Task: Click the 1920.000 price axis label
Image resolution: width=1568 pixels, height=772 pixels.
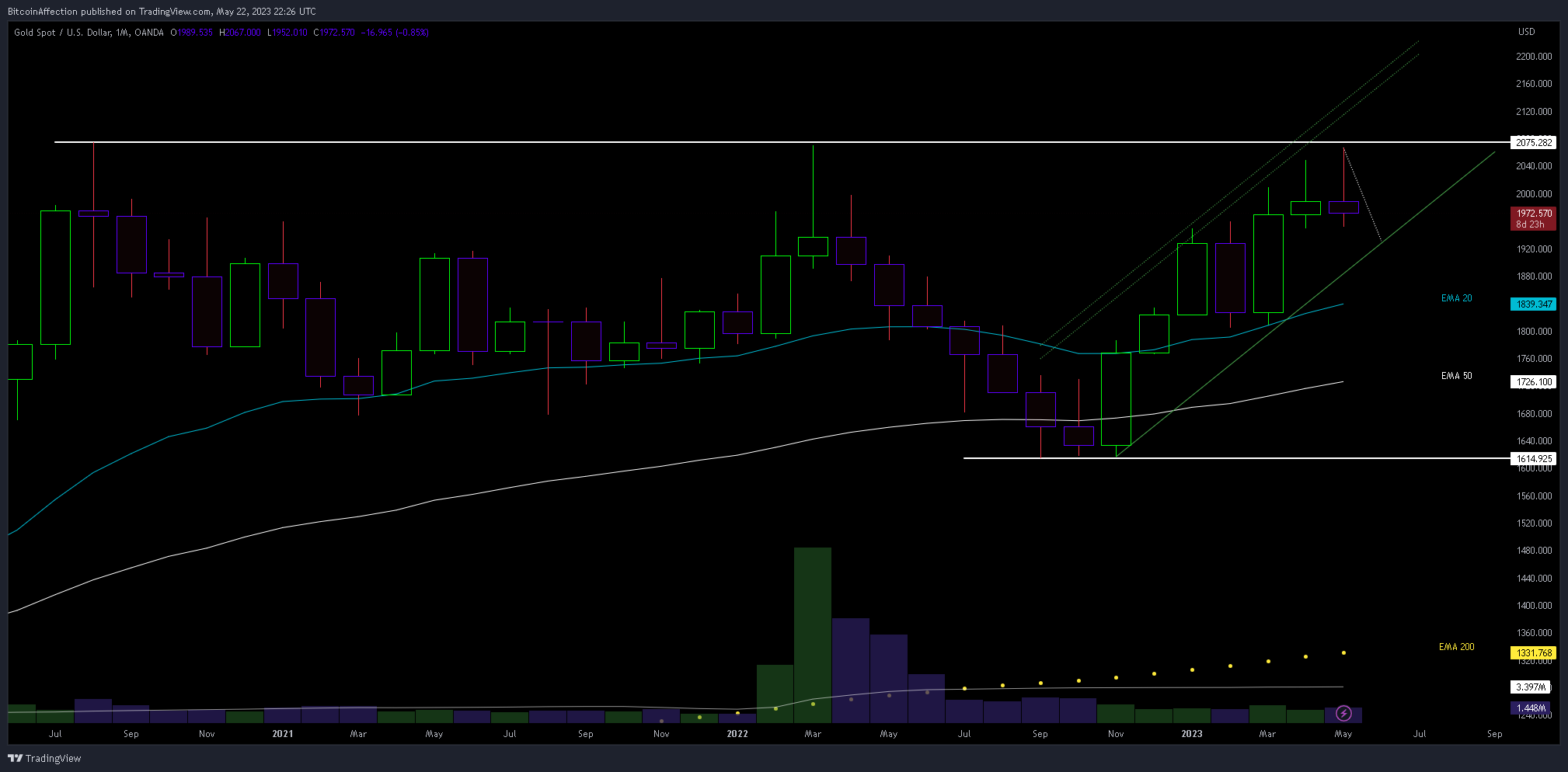Action: (x=1534, y=249)
